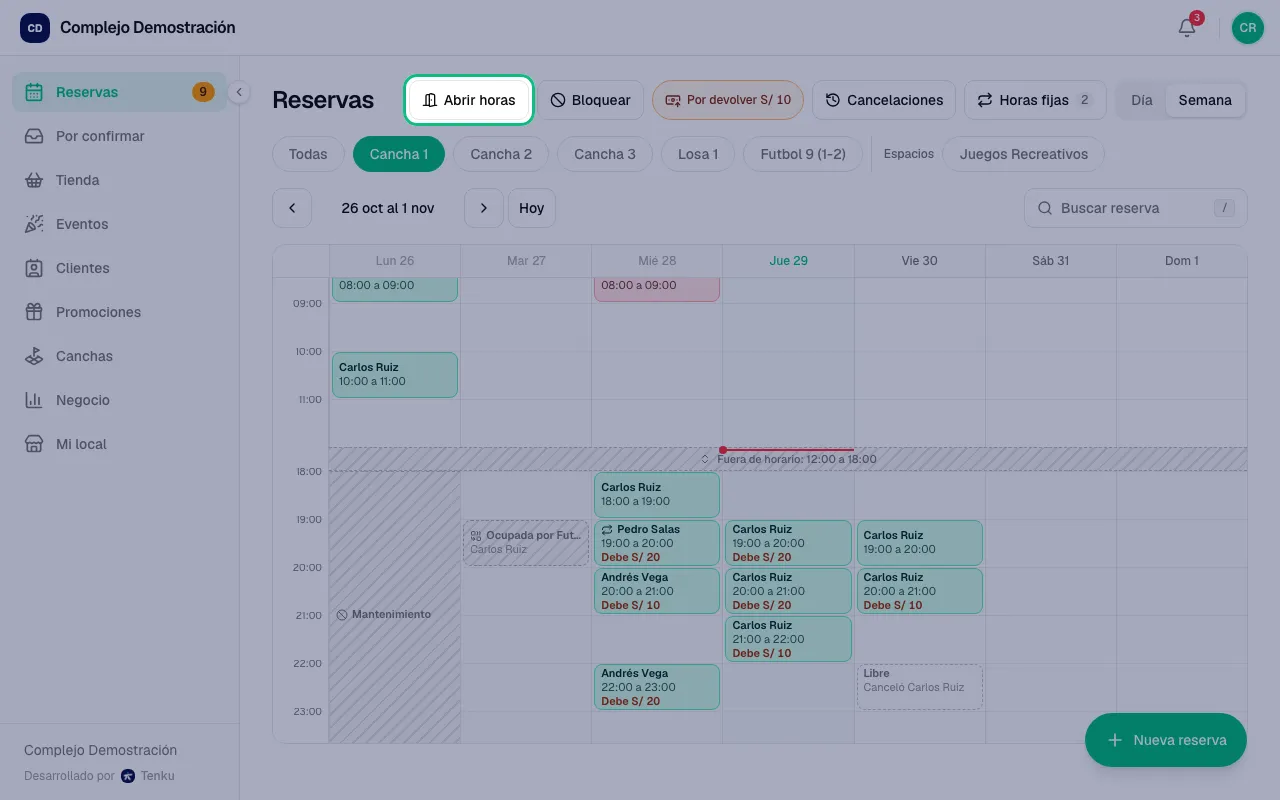Select the Futbol 9 (1-2) tab
This screenshot has width=1280, height=800.
pyautogui.click(x=803, y=154)
